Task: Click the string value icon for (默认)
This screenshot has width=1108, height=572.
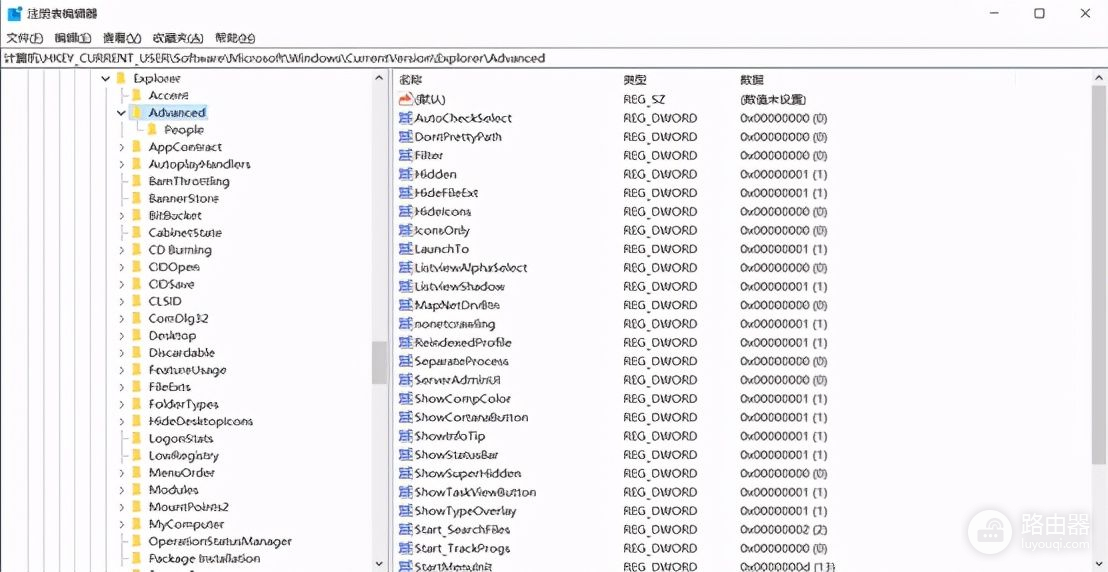Action: pos(405,99)
